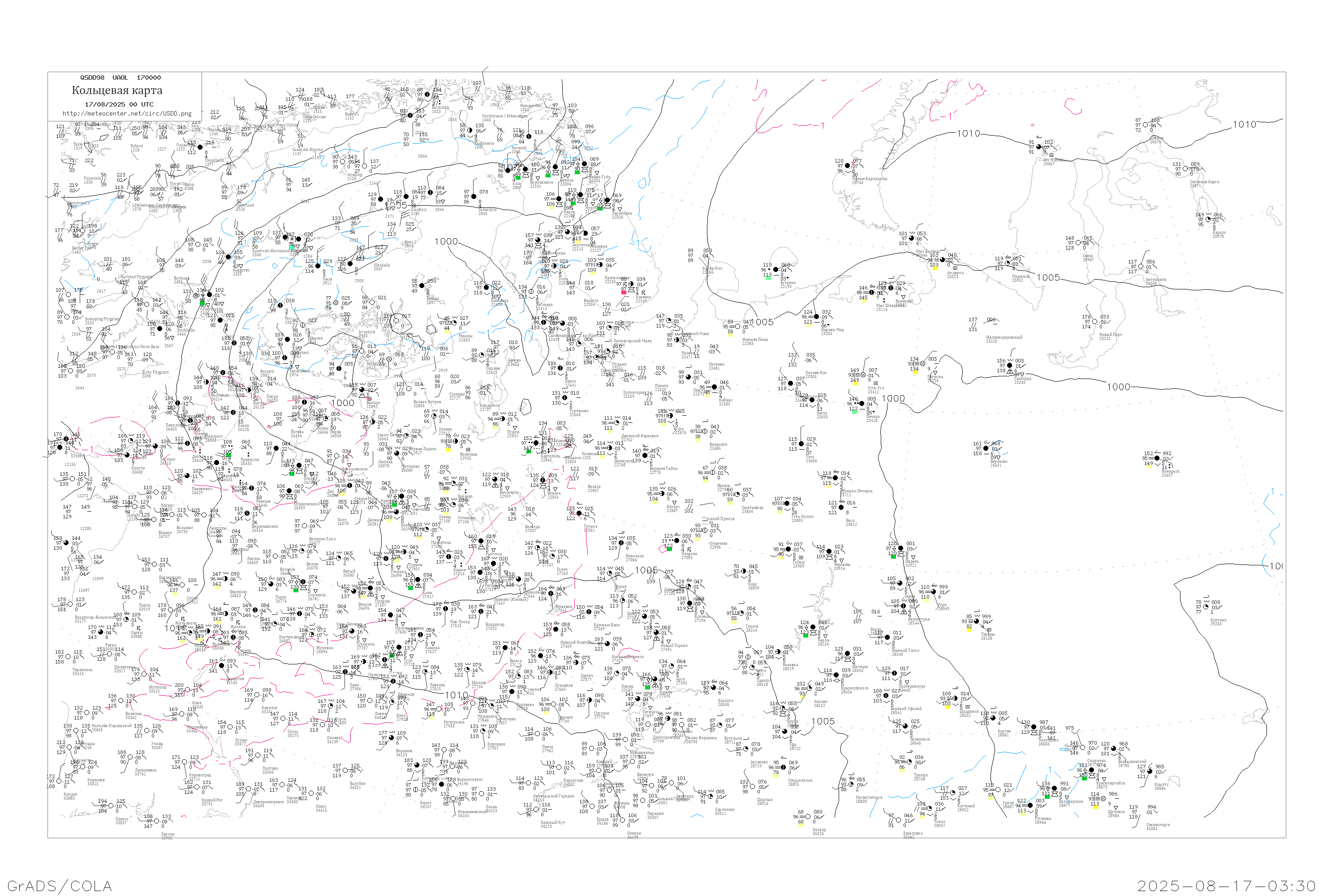The width and height of the screenshot is (1344, 896).
Task: Click the triangle weather symbol left of Салехард
Action: 1010,371
